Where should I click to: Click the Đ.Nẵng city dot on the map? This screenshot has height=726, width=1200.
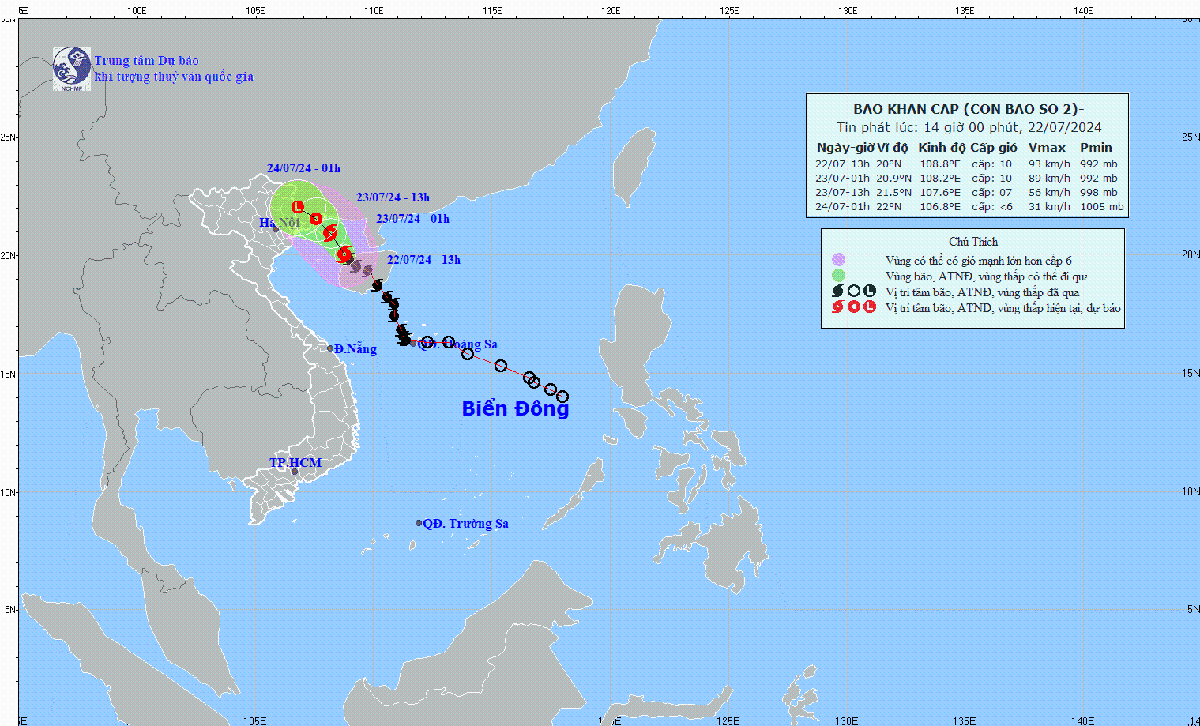331,349
